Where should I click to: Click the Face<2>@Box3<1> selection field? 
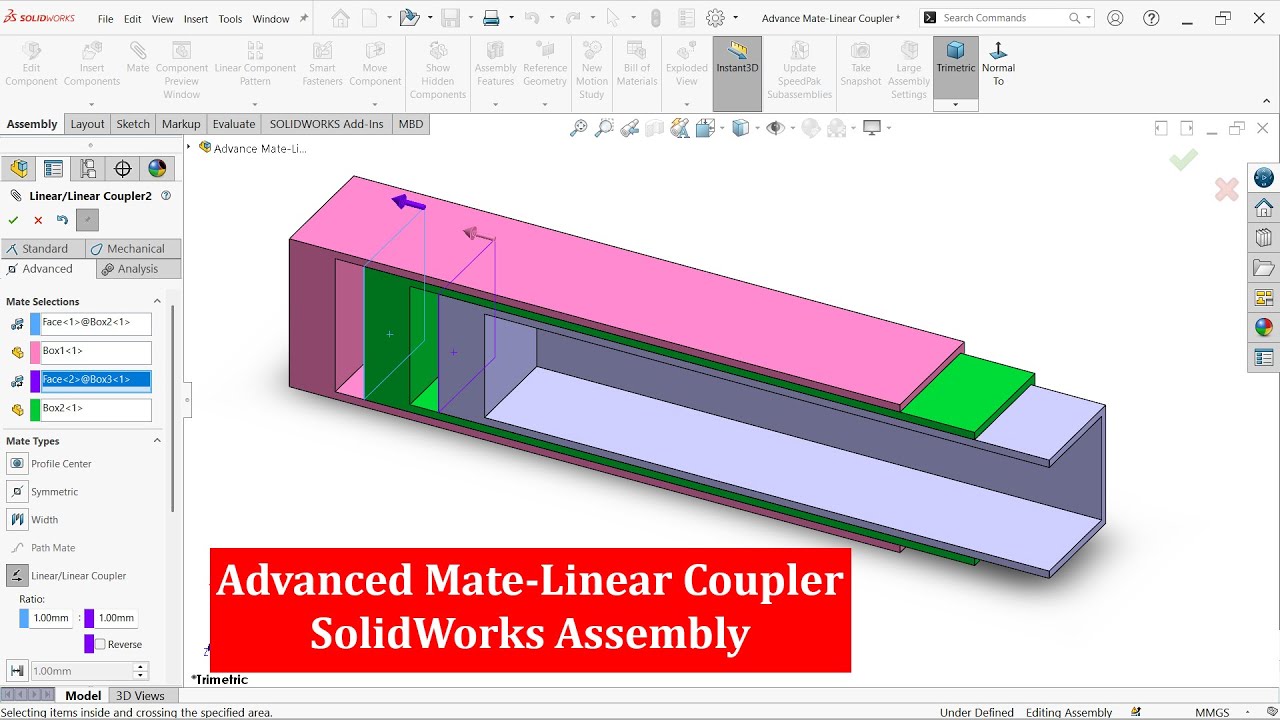(x=96, y=380)
